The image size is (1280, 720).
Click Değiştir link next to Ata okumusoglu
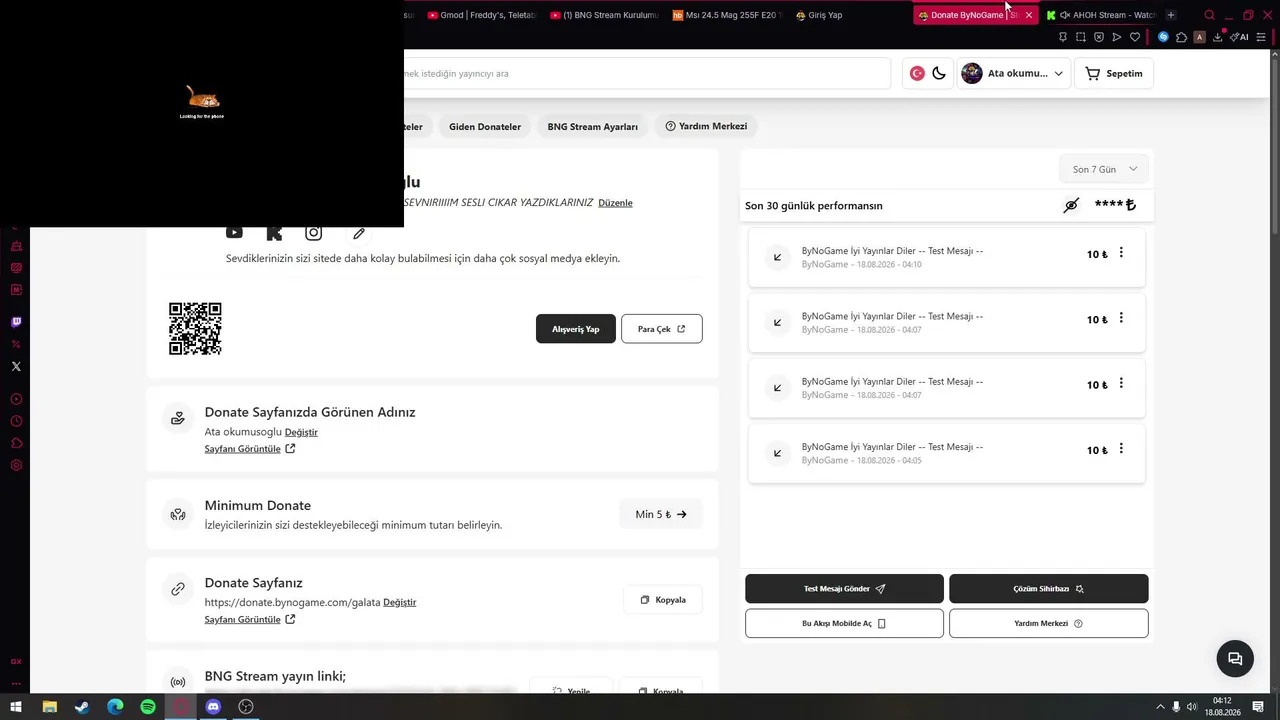[x=301, y=432]
